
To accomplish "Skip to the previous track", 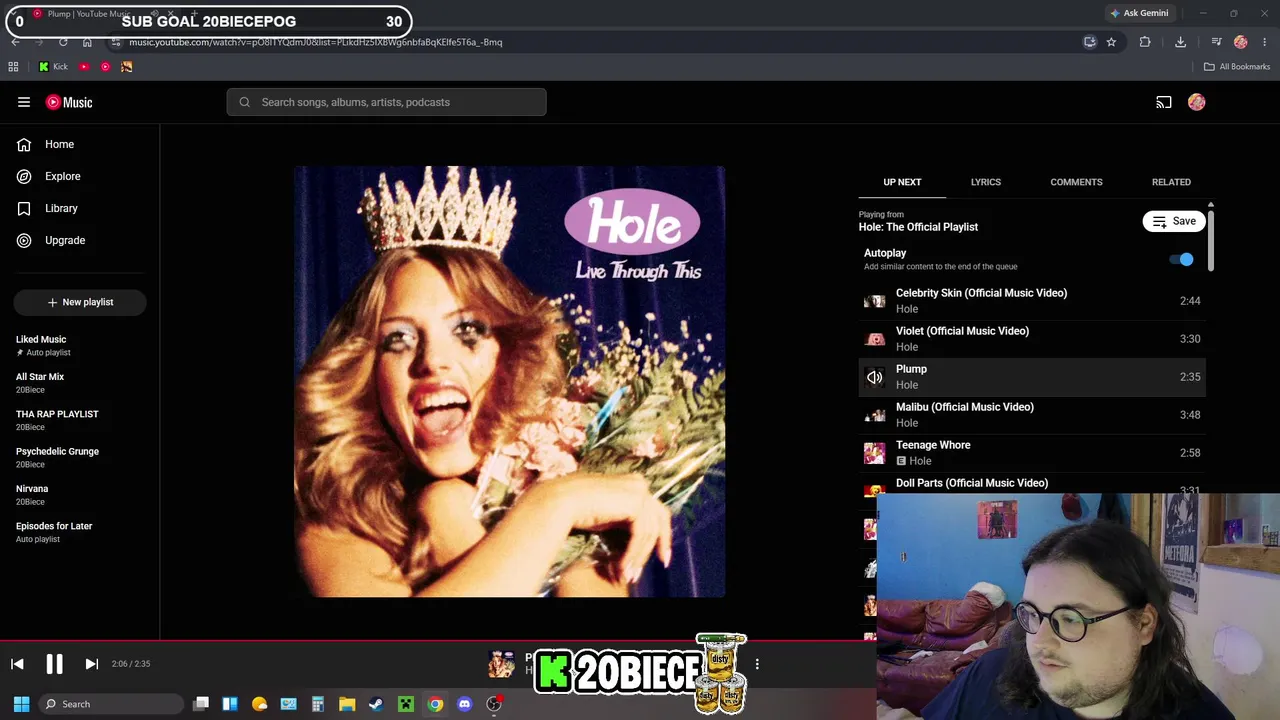I will click(17, 664).
